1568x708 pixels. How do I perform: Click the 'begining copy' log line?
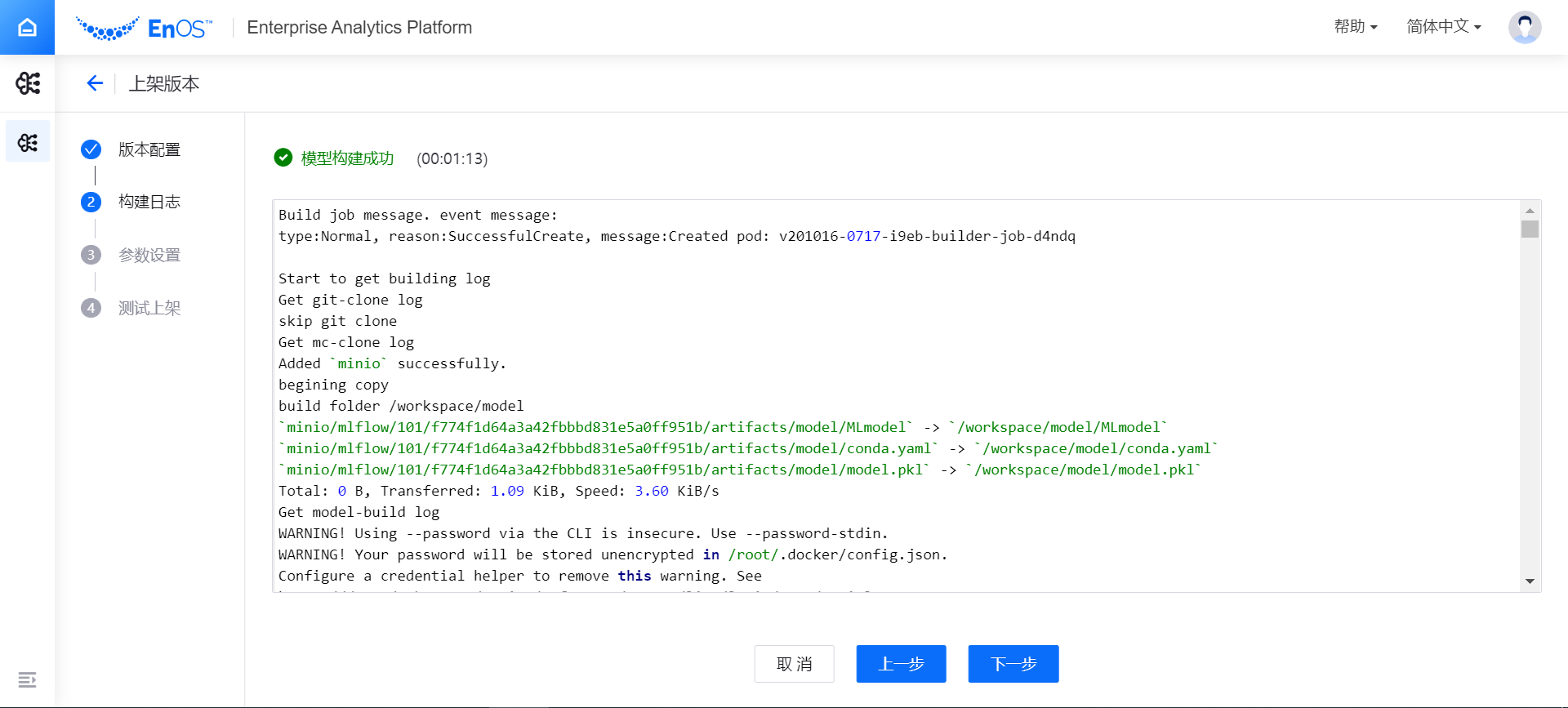(333, 385)
